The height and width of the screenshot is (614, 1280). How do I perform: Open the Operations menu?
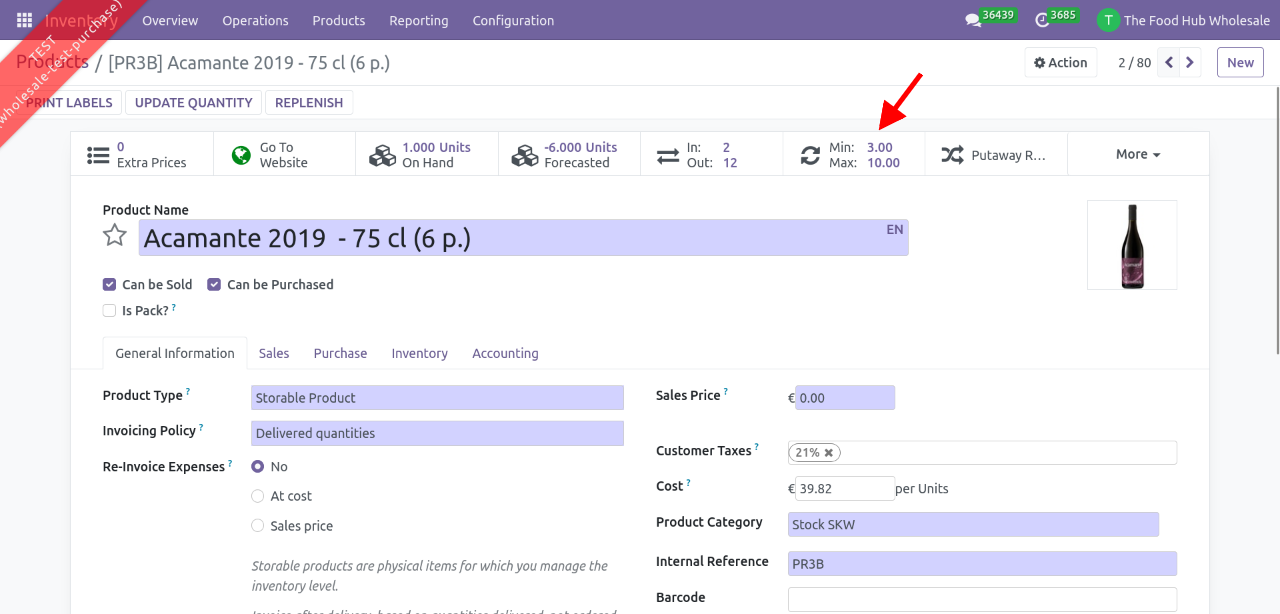click(255, 20)
